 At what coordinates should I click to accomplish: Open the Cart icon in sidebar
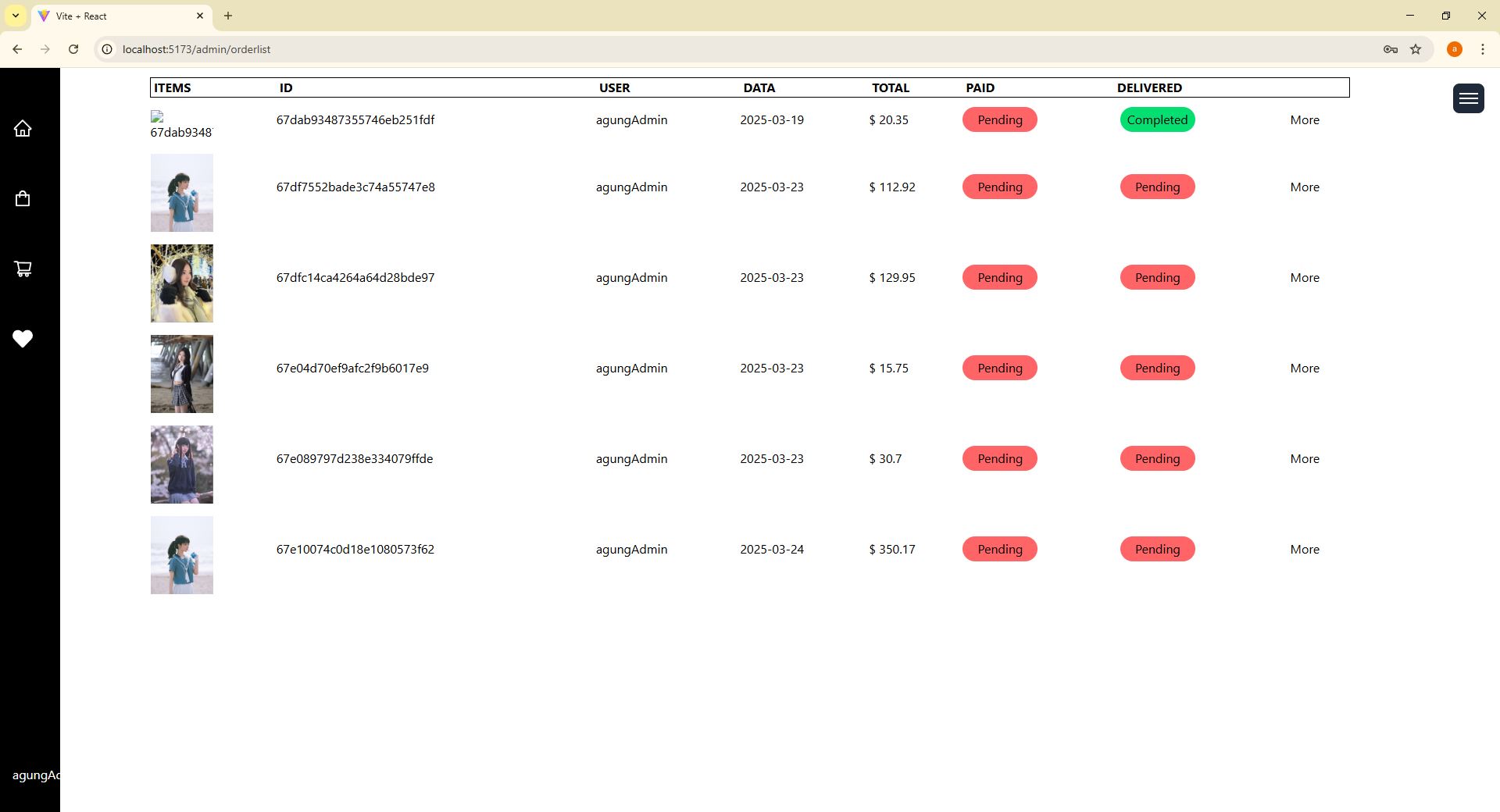(23, 269)
